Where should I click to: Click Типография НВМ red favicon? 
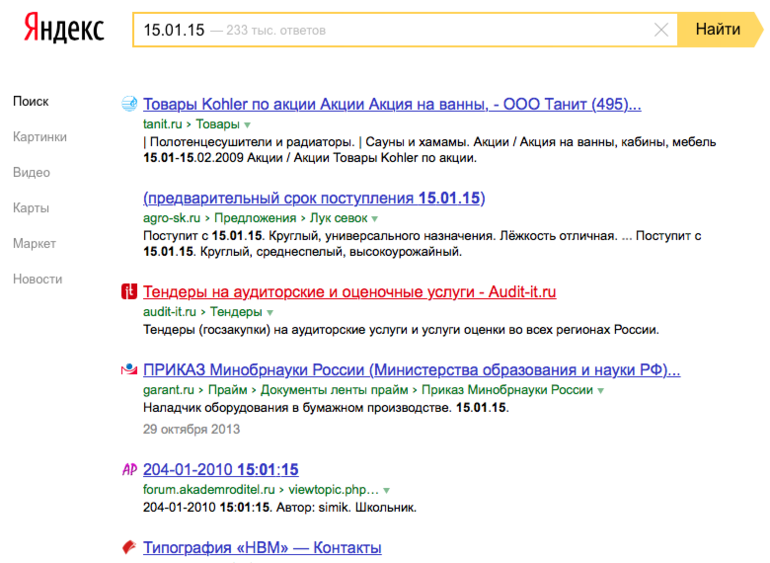pyautogui.click(x=129, y=547)
